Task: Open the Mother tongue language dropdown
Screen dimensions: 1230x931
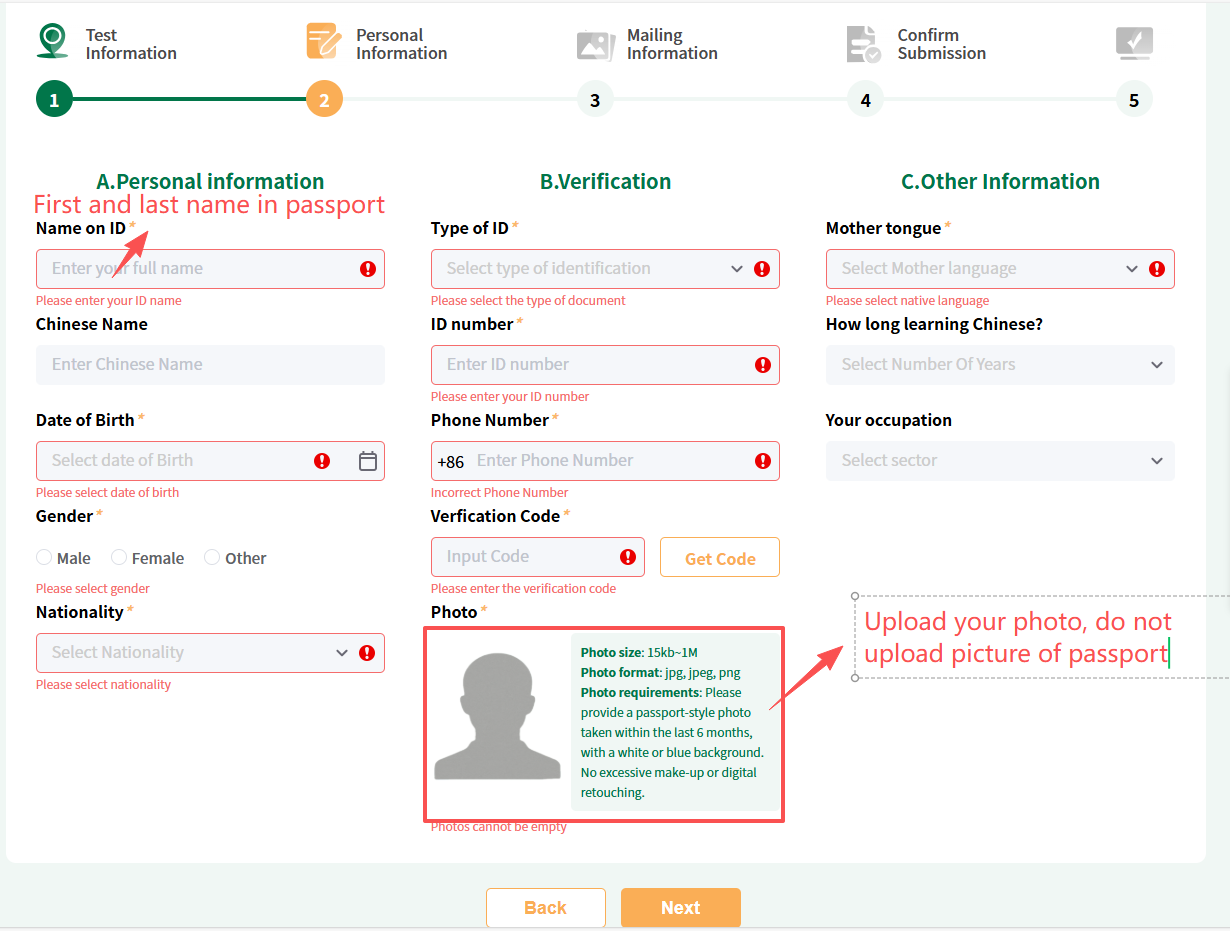Action: tap(985, 269)
